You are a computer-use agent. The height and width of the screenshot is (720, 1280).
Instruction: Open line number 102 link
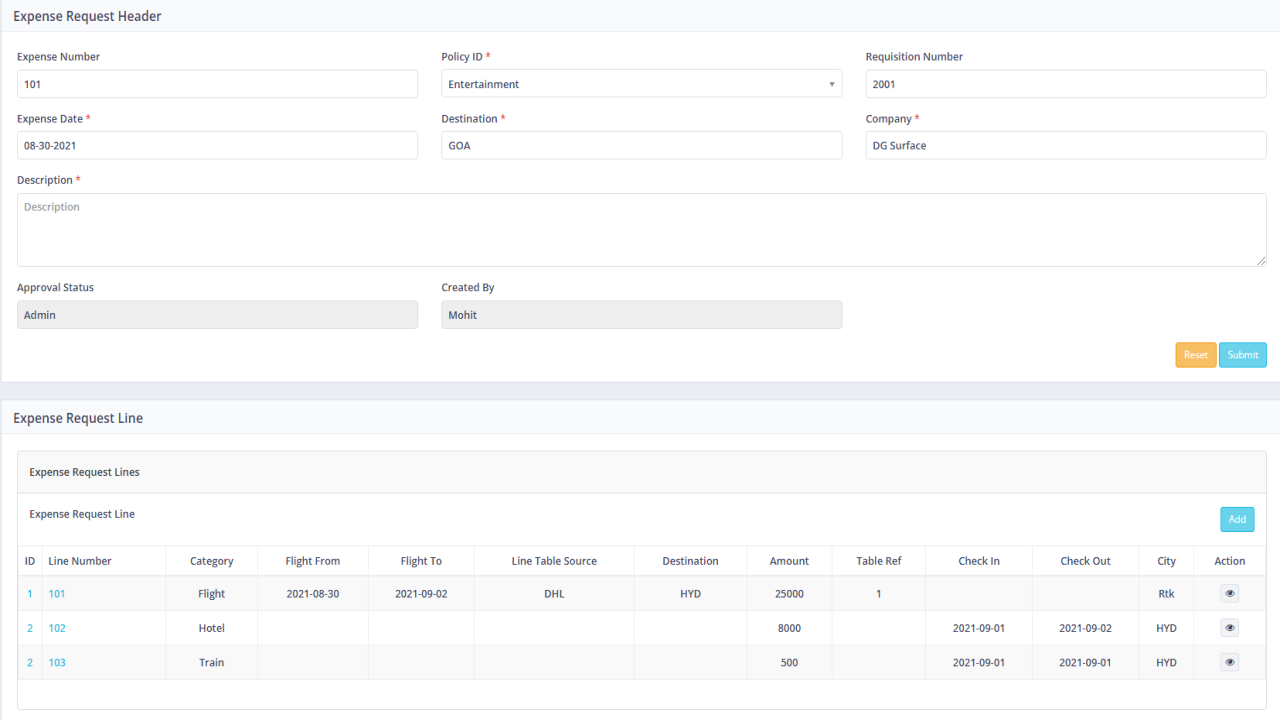[57, 627]
